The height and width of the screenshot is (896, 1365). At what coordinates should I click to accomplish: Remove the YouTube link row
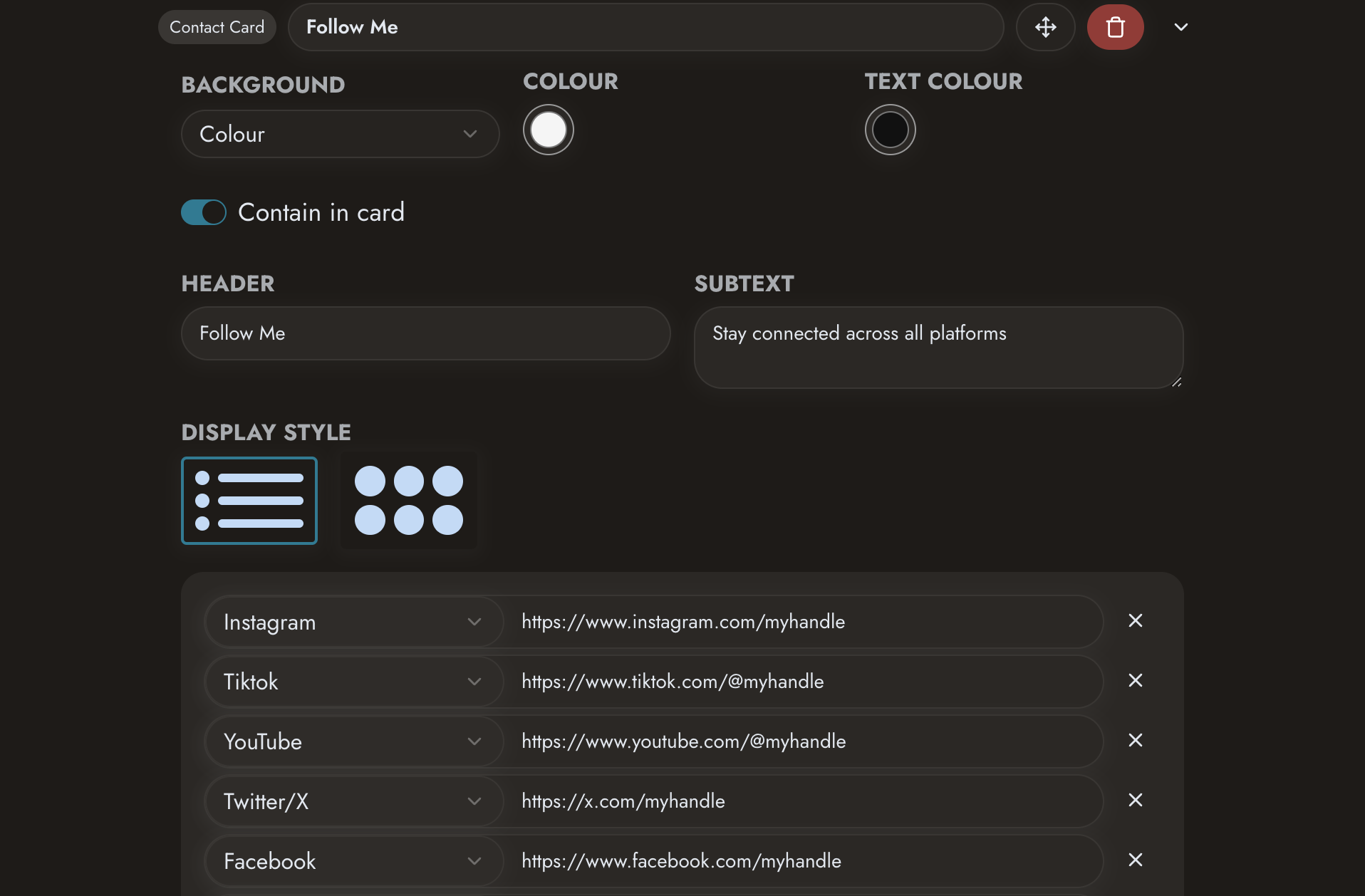click(x=1136, y=740)
